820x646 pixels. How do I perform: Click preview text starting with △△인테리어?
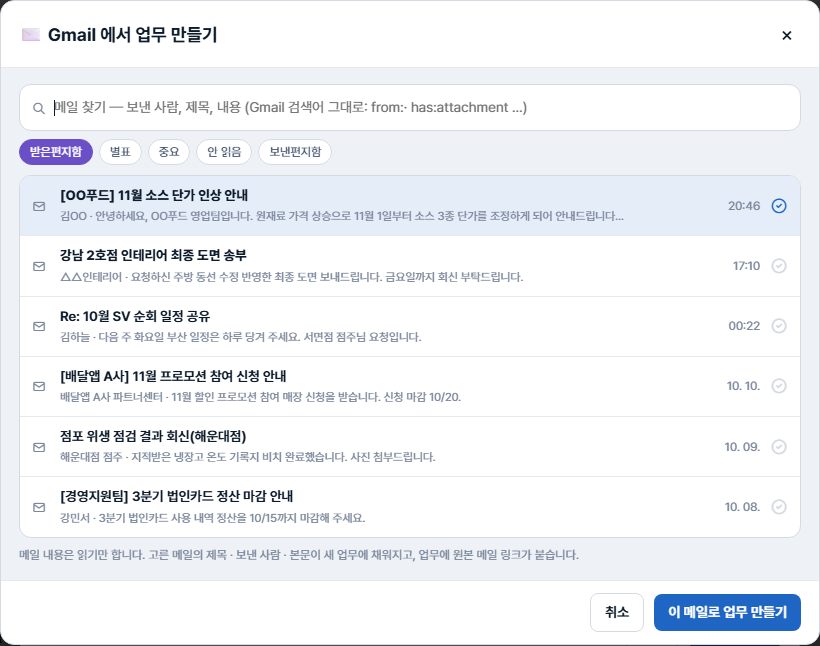pos(291,277)
